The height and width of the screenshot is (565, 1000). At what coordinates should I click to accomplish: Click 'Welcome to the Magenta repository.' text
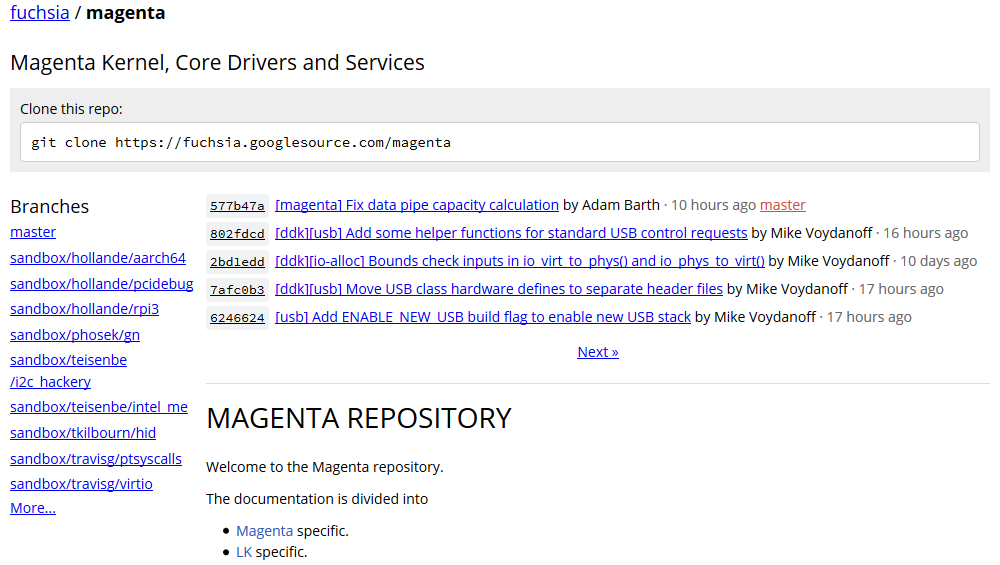tap(325, 467)
